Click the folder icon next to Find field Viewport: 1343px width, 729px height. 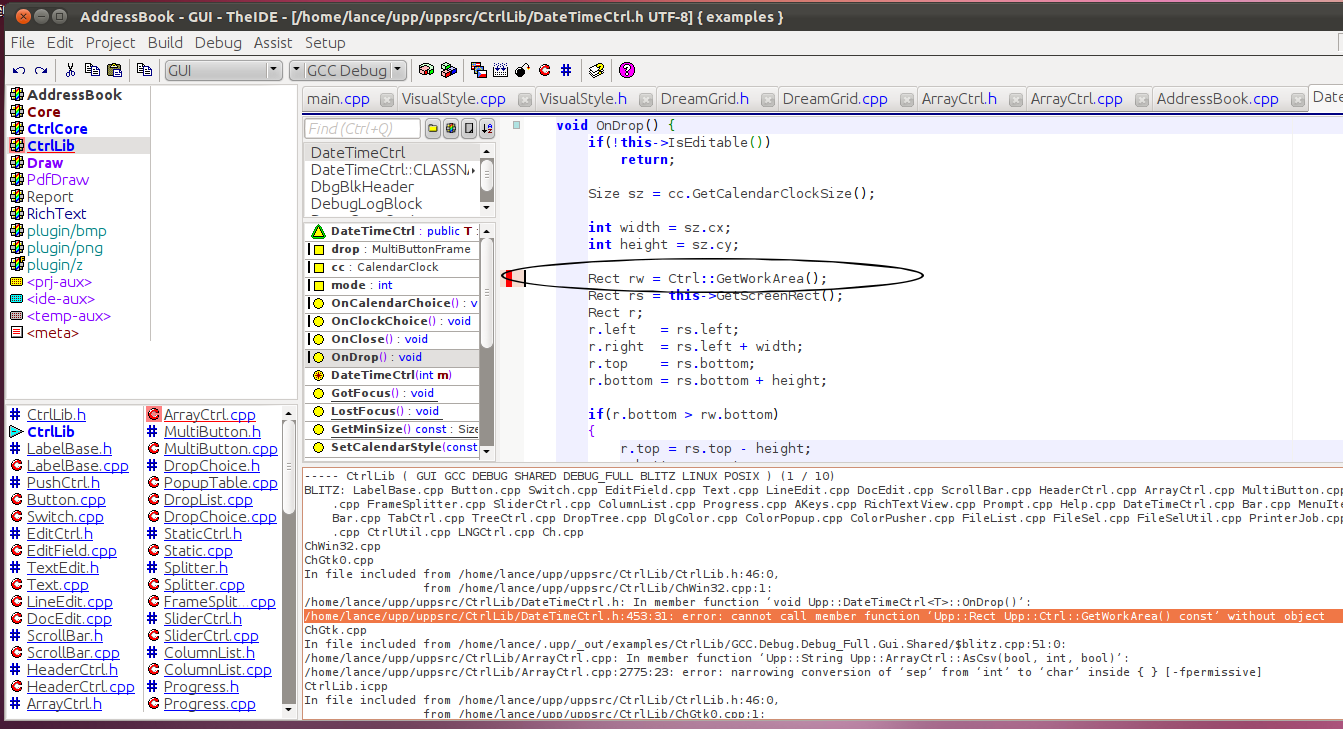pos(433,128)
